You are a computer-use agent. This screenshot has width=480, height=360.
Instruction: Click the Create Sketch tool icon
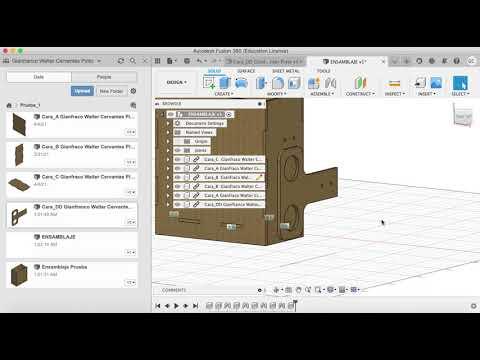click(209, 83)
